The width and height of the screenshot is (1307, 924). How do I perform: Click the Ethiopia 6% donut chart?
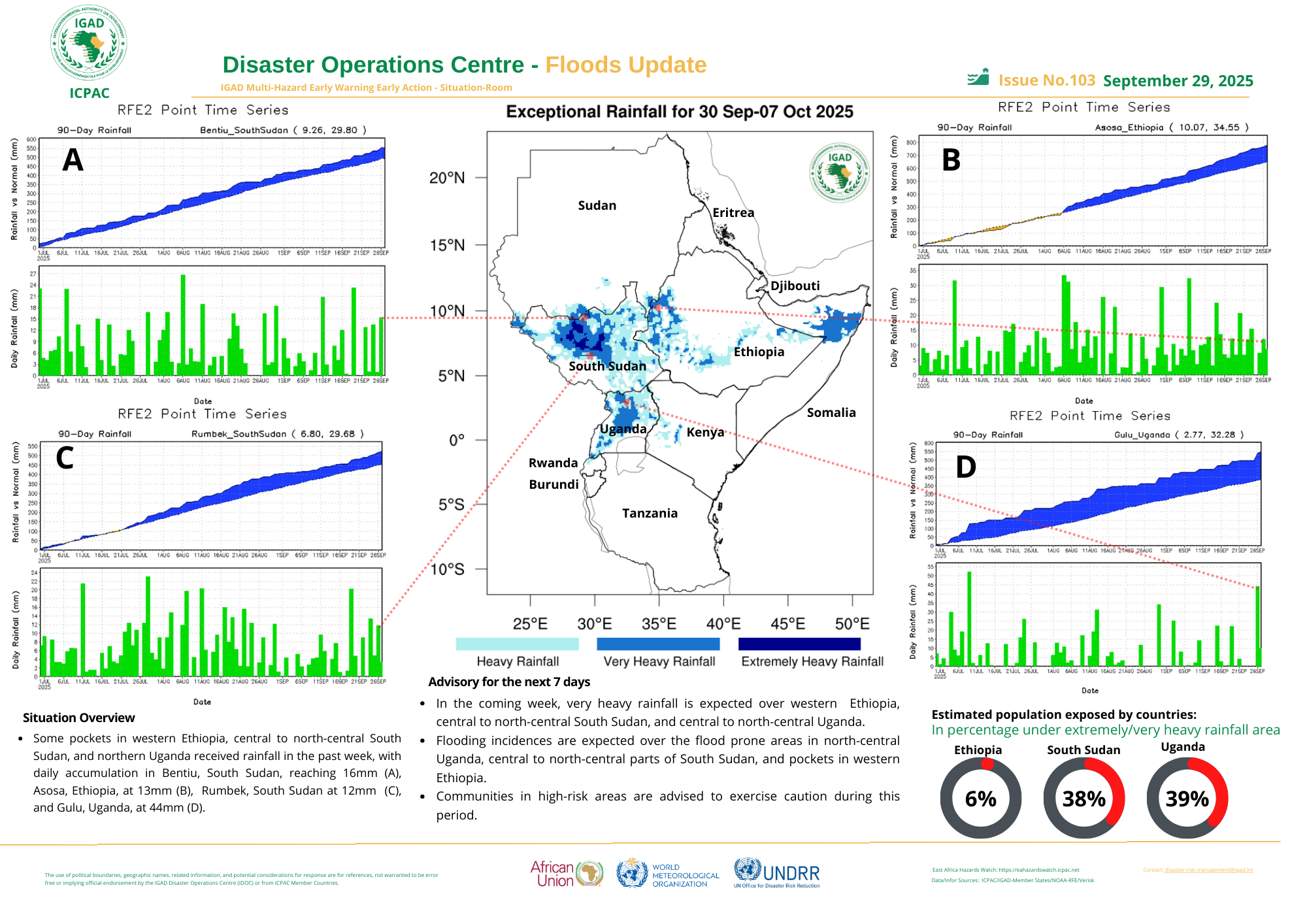tap(980, 798)
